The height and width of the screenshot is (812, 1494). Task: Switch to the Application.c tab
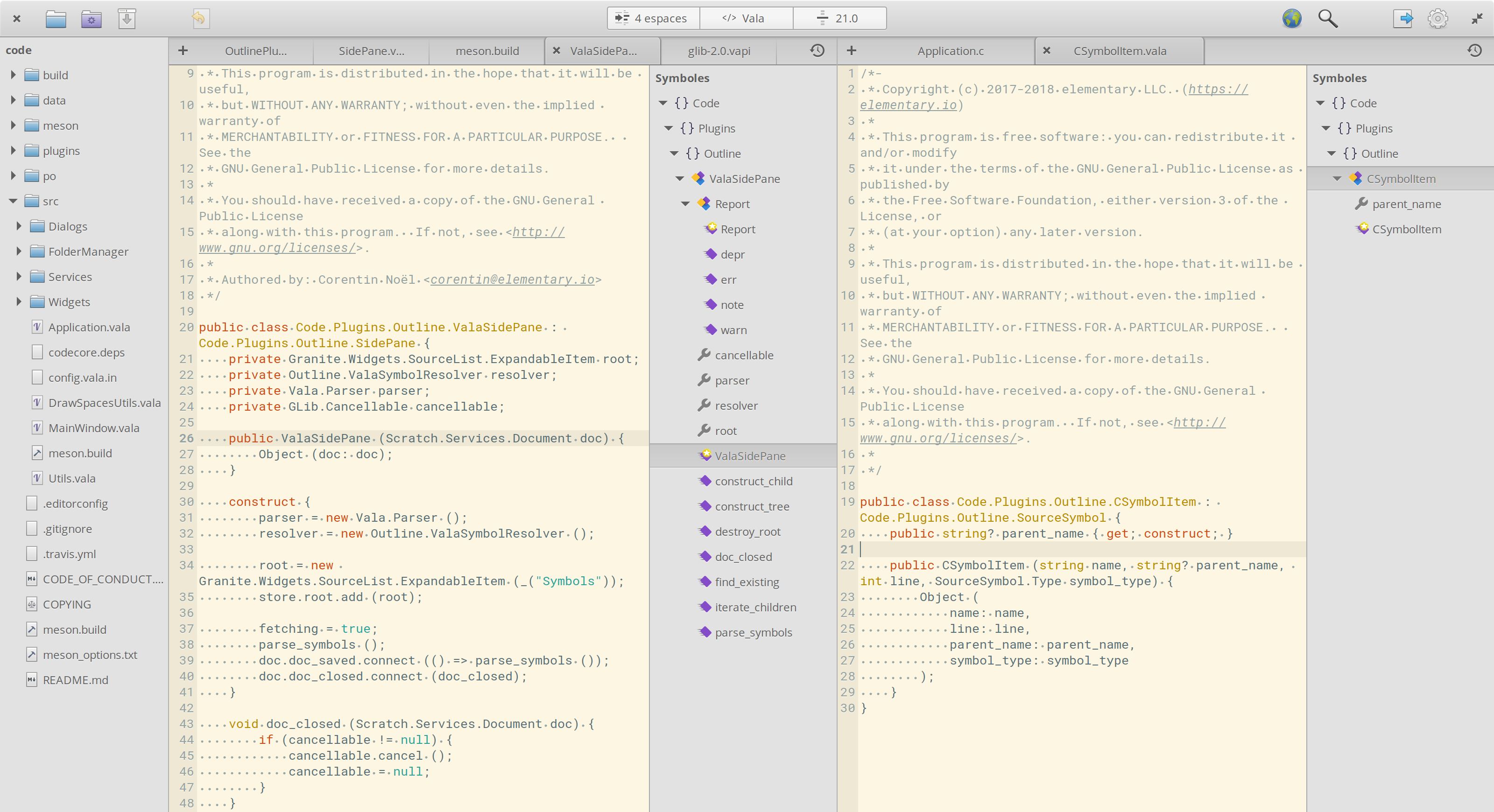point(950,51)
